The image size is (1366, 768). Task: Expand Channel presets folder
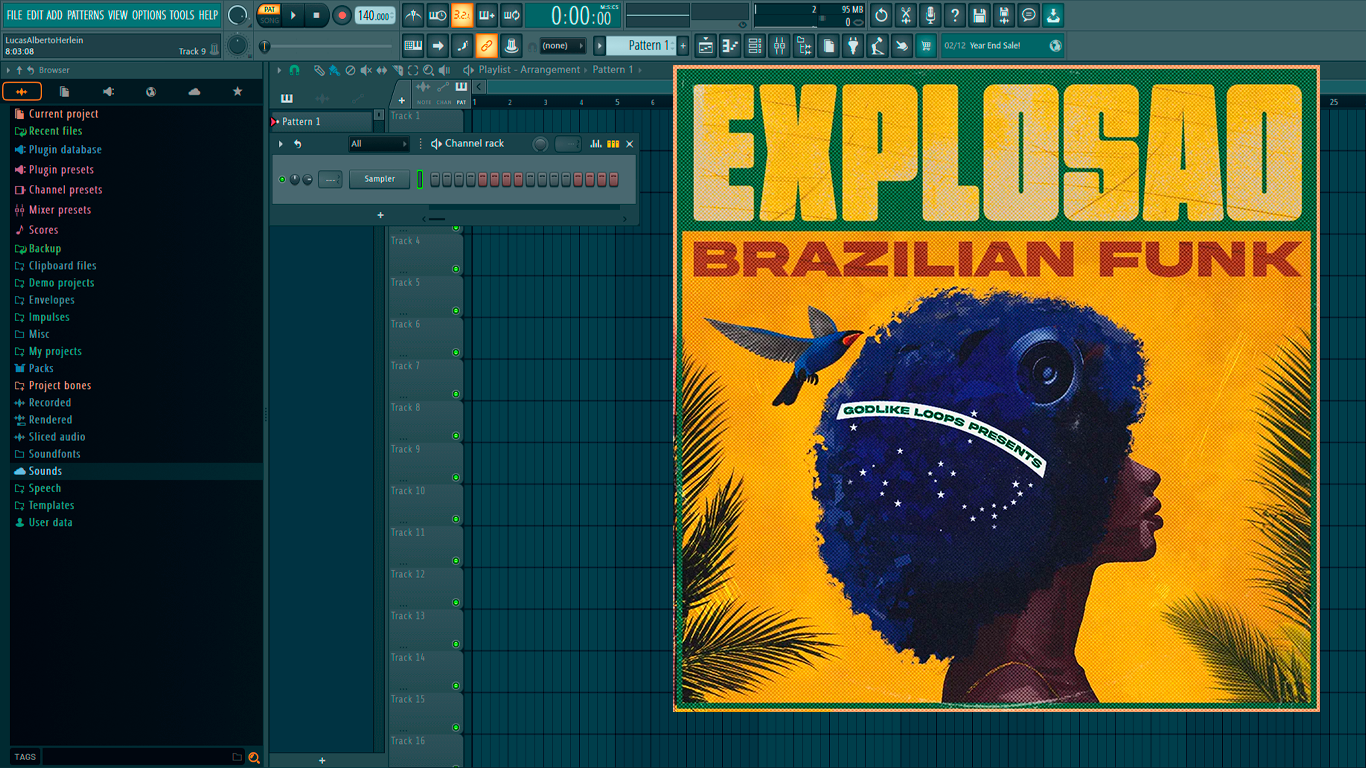point(58,190)
